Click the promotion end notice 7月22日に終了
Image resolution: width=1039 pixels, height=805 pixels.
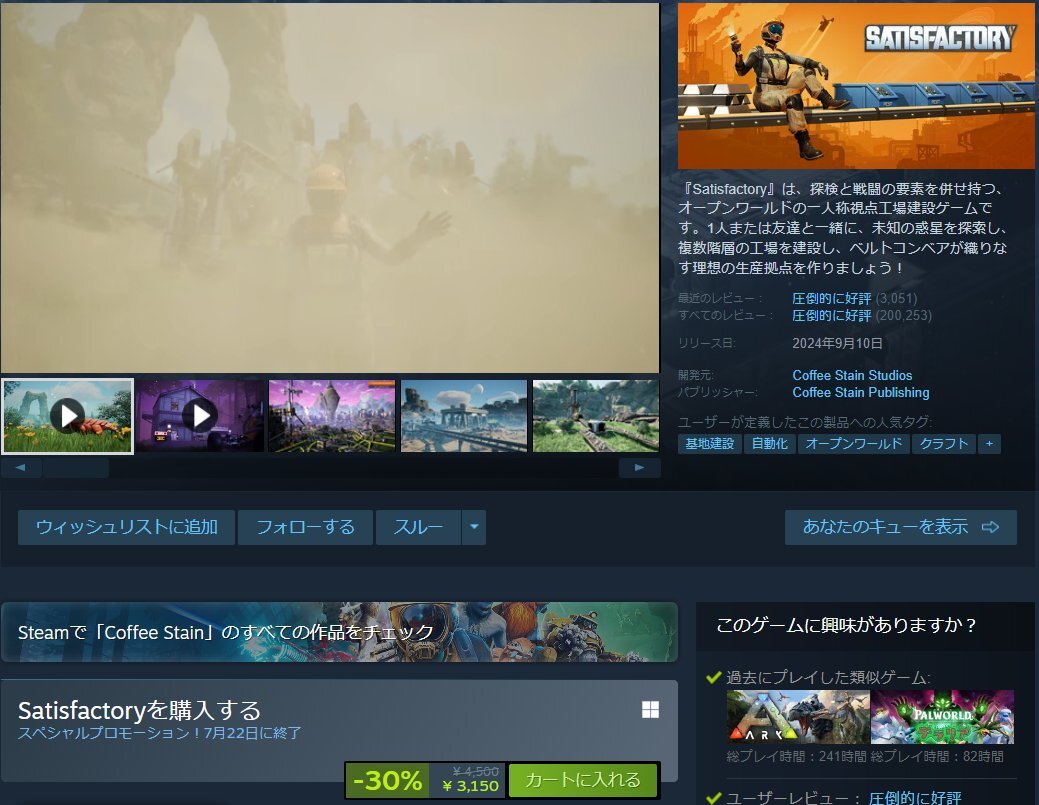(x=252, y=733)
